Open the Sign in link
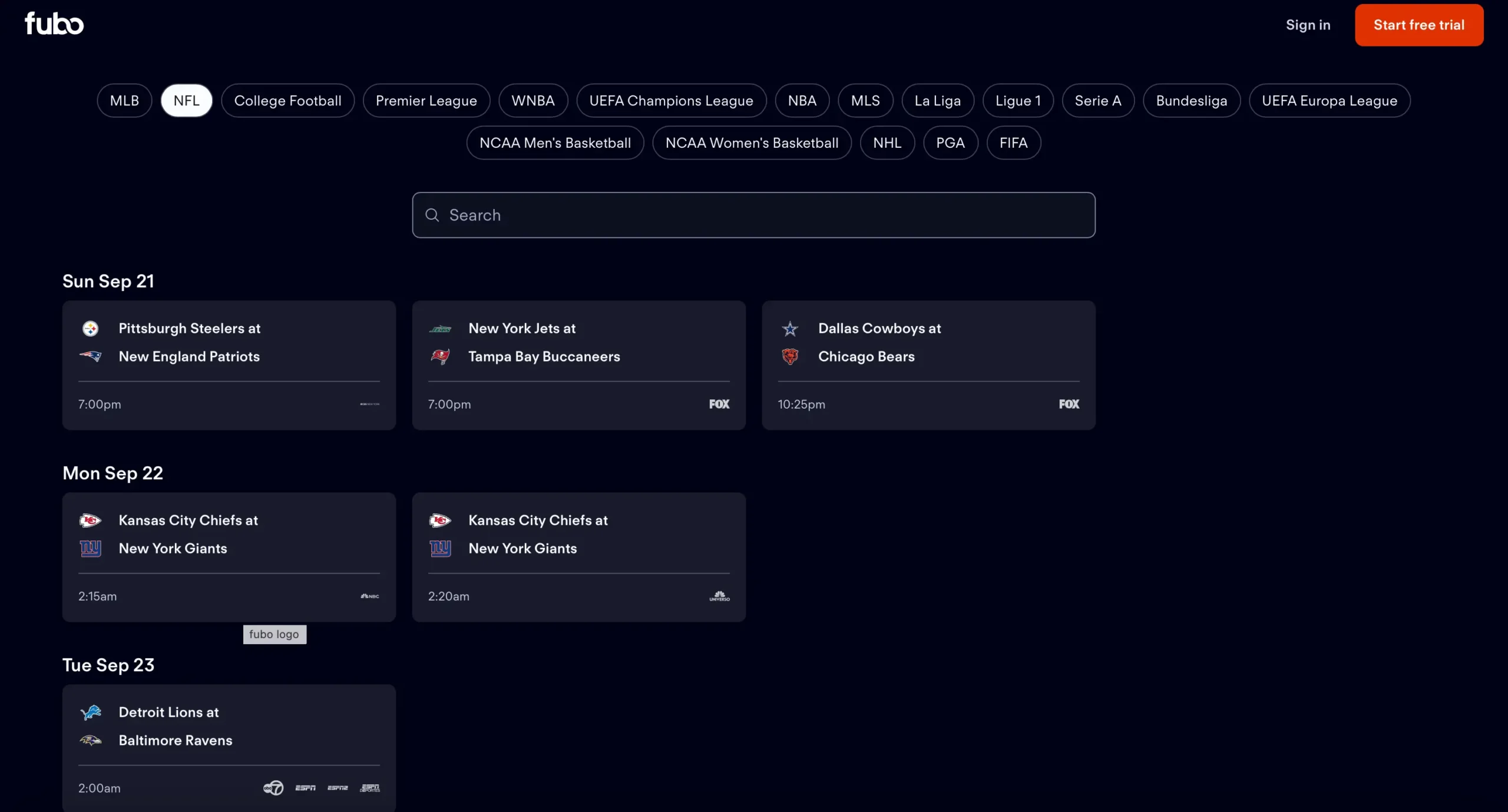The width and height of the screenshot is (1508, 812). pyautogui.click(x=1308, y=25)
